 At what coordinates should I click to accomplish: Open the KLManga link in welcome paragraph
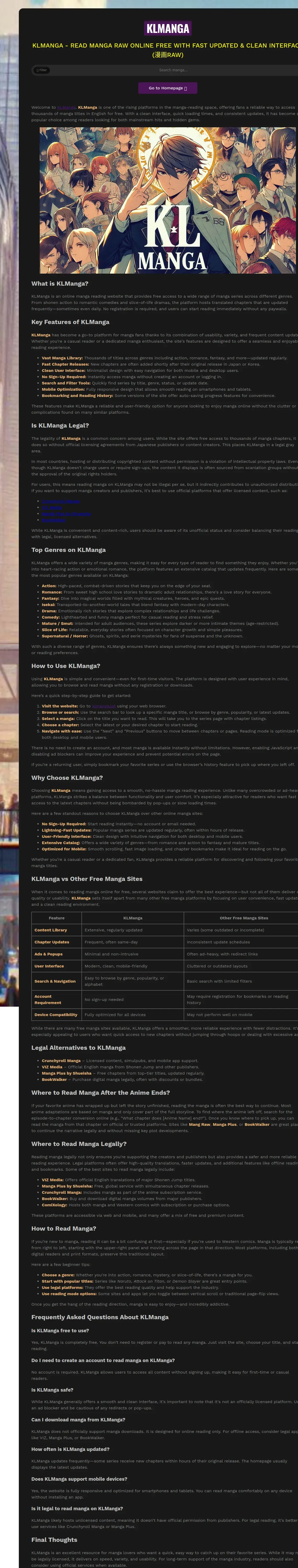click(x=66, y=107)
